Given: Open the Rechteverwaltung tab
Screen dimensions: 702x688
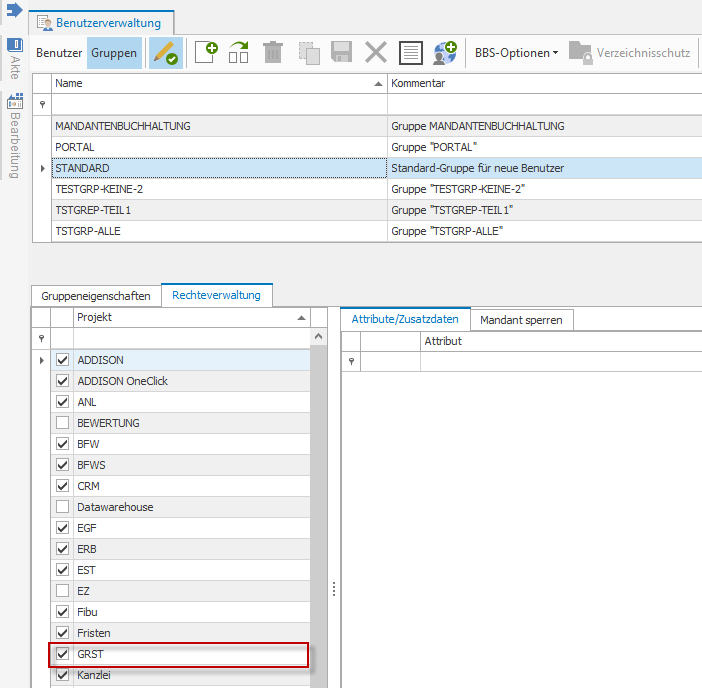Looking at the screenshot, I should [x=217, y=295].
